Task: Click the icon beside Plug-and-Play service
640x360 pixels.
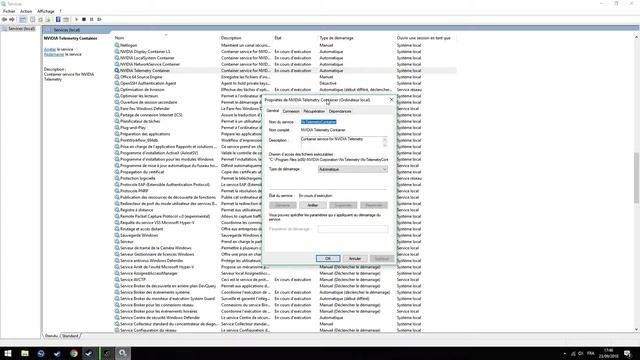Action: (x=117, y=127)
